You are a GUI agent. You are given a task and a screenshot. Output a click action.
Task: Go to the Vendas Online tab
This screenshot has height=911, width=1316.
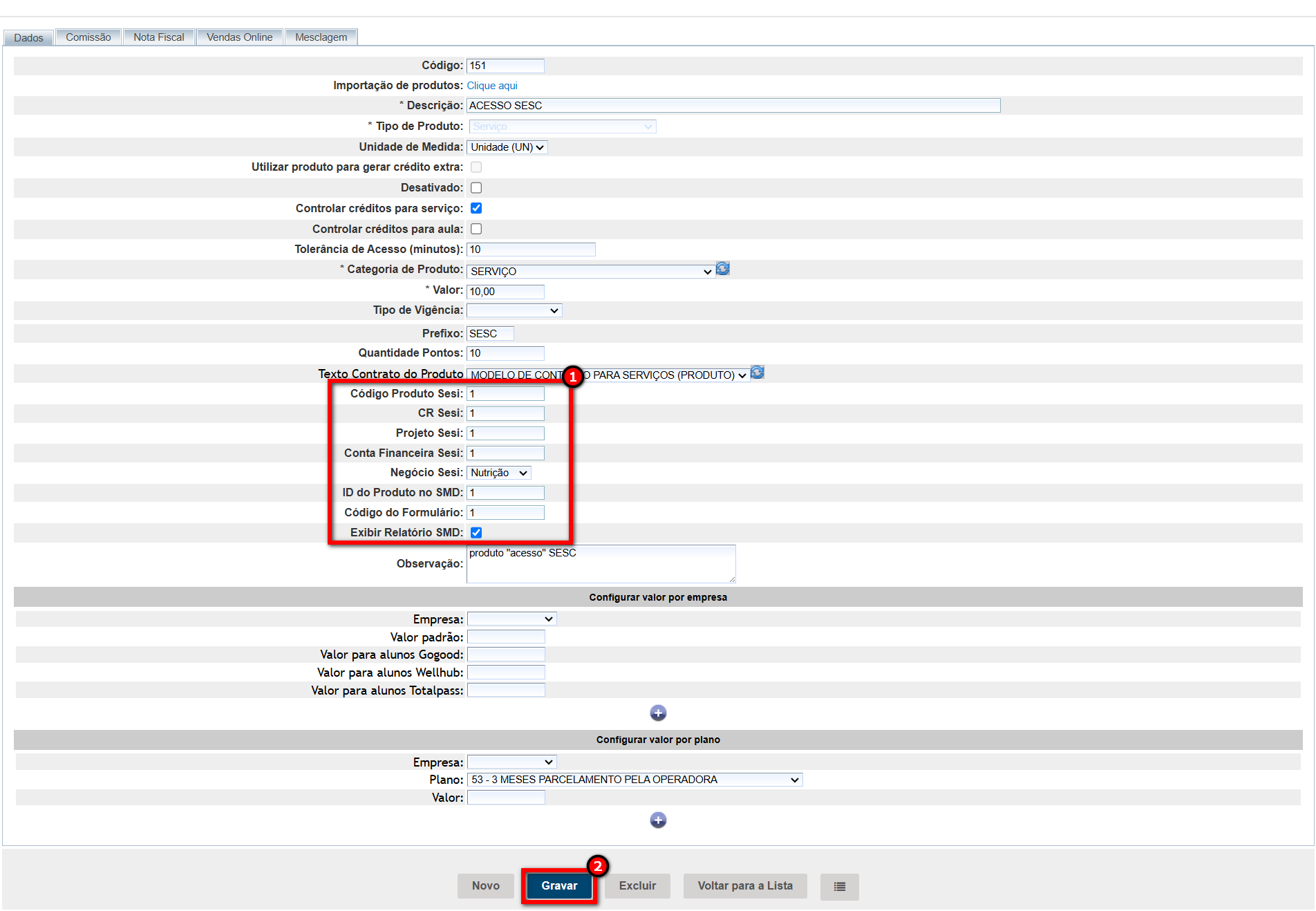pyautogui.click(x=239, y=37)
